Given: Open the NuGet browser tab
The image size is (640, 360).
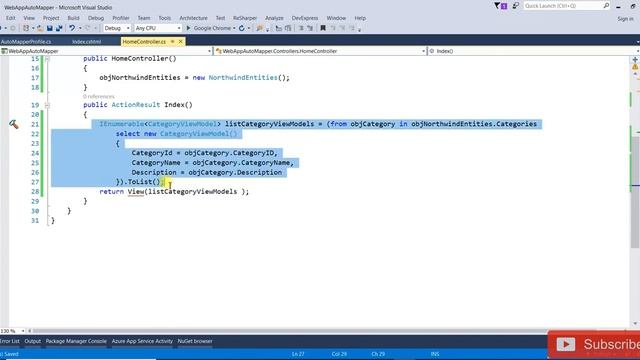Looking at the screenshot, I should [x=195, y=341].
